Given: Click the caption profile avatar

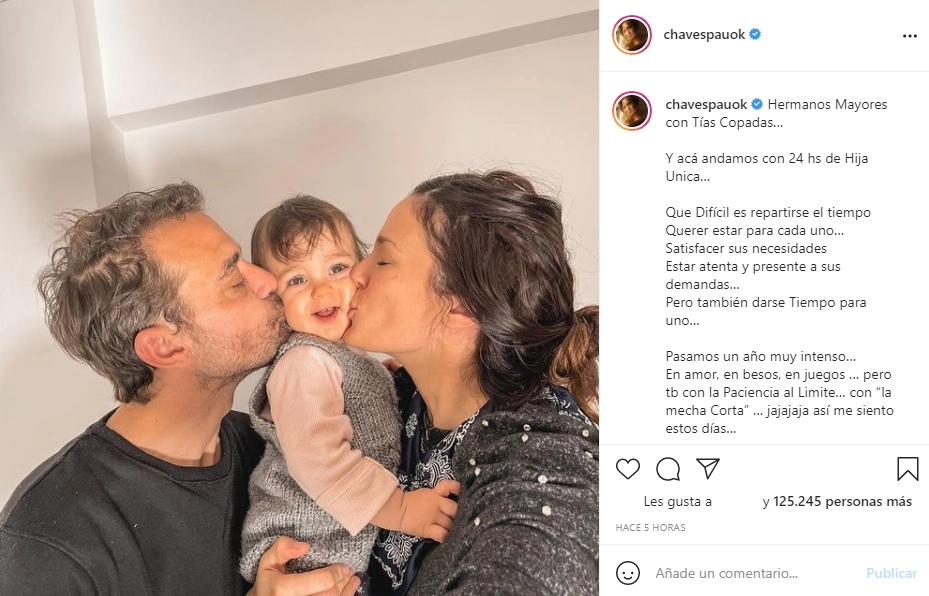Looking at the screenshot, I should point(632,111).
